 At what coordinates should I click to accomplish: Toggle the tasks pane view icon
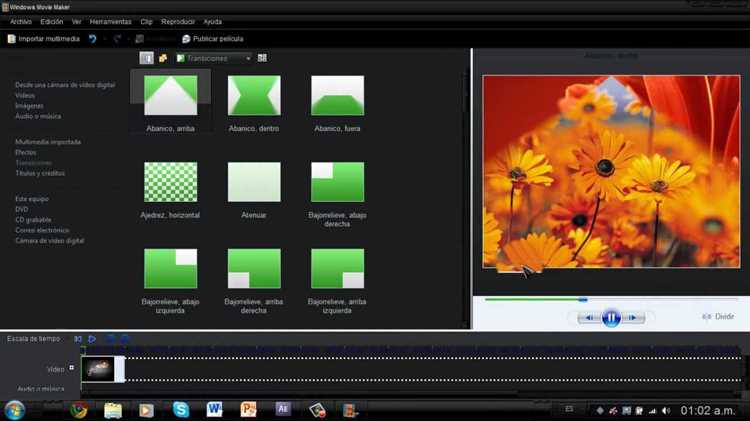[x=146, y=58]
